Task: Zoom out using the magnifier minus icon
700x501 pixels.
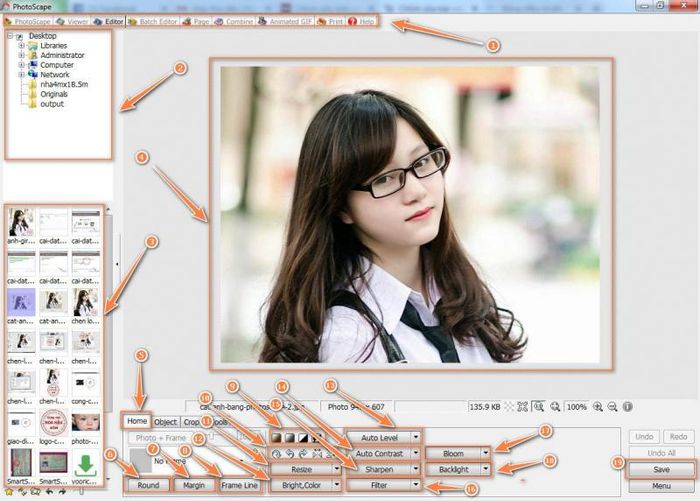Action: [612, 408]
